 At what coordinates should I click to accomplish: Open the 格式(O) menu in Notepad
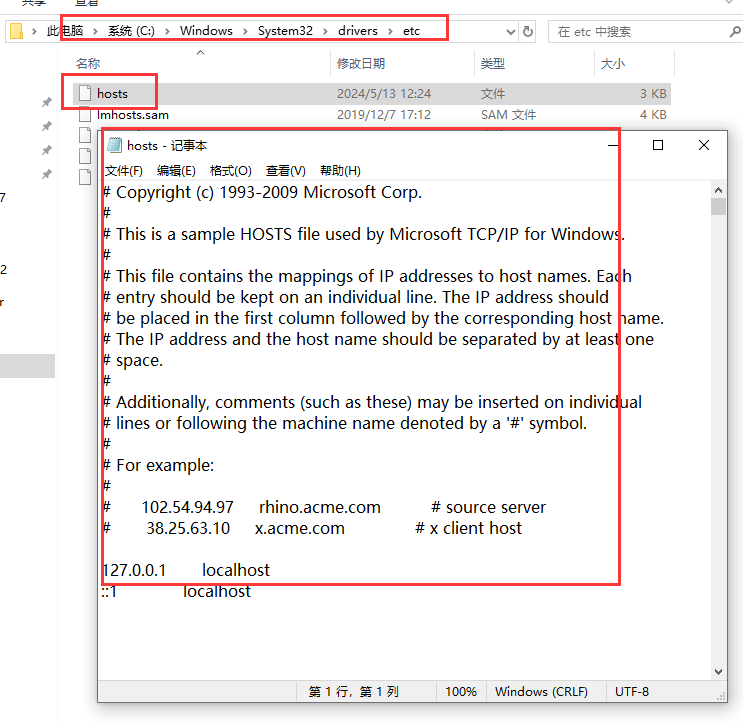tap(231, 171)
